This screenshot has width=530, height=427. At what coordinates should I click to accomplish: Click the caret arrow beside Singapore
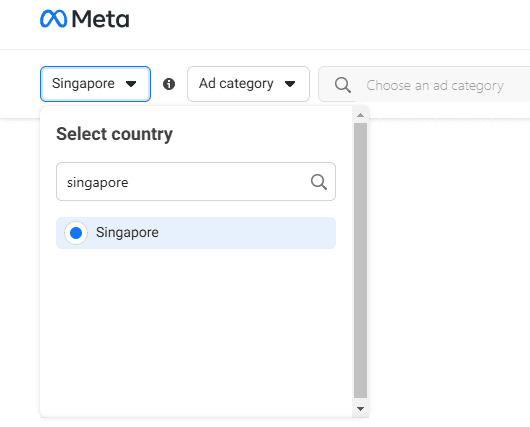[131, 84]
